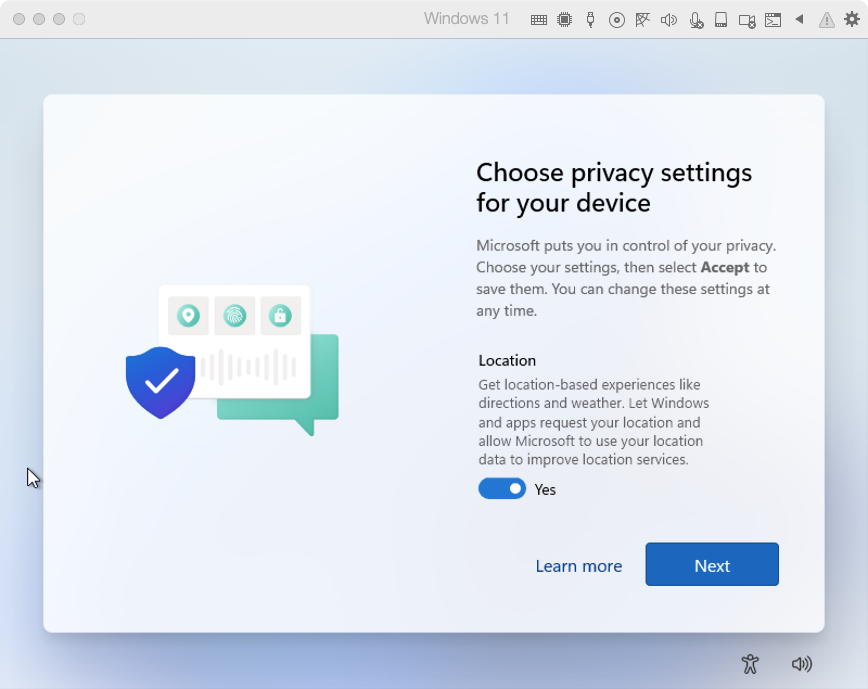
Task: Click the "Yes" label beside toggle
Action: click(545, 490)
